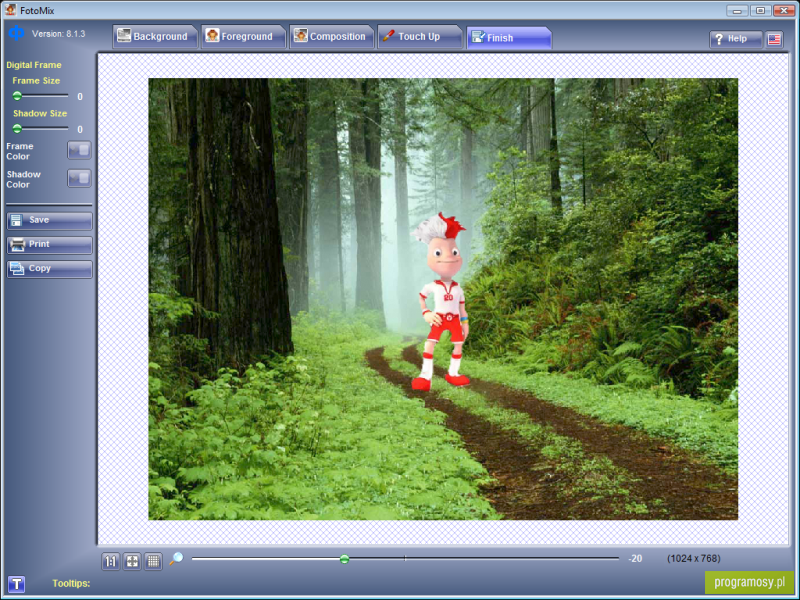Viewport: 800px width, 600px height.
Task: Click the Tooltips: label
Action: (71, 583)
